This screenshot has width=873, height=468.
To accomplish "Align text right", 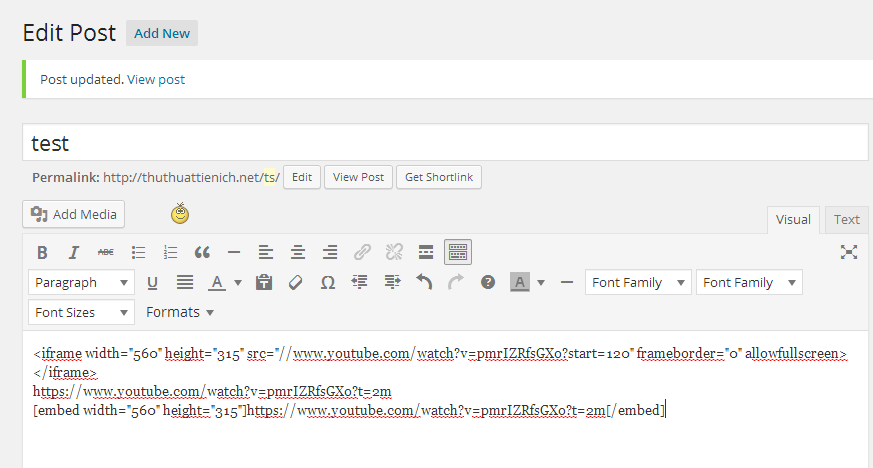I will [x=330, y=253].
